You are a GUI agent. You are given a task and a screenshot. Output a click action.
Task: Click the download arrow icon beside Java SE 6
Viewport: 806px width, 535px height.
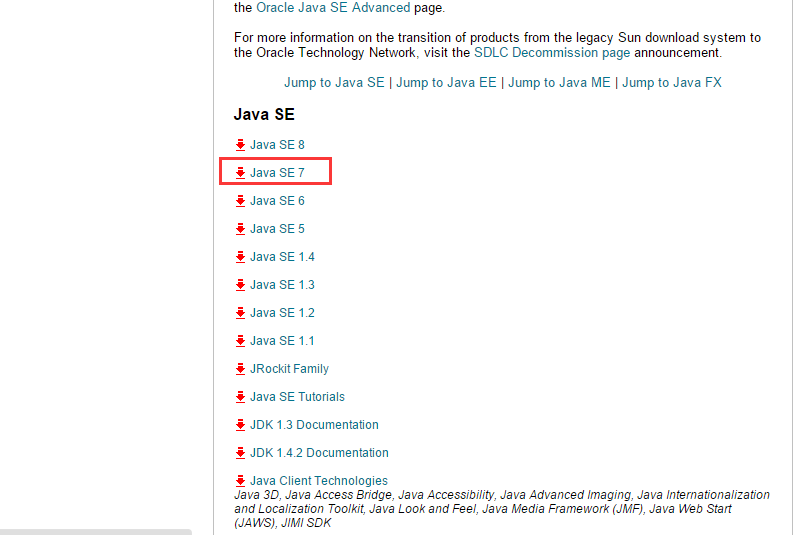pos(240,201)
